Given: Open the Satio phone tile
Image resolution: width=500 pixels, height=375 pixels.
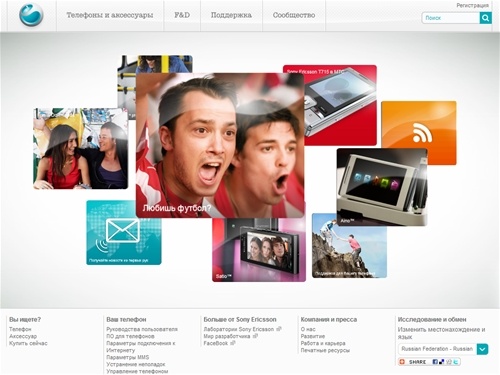Looking at the screenshot, I should tap(259, 250).
